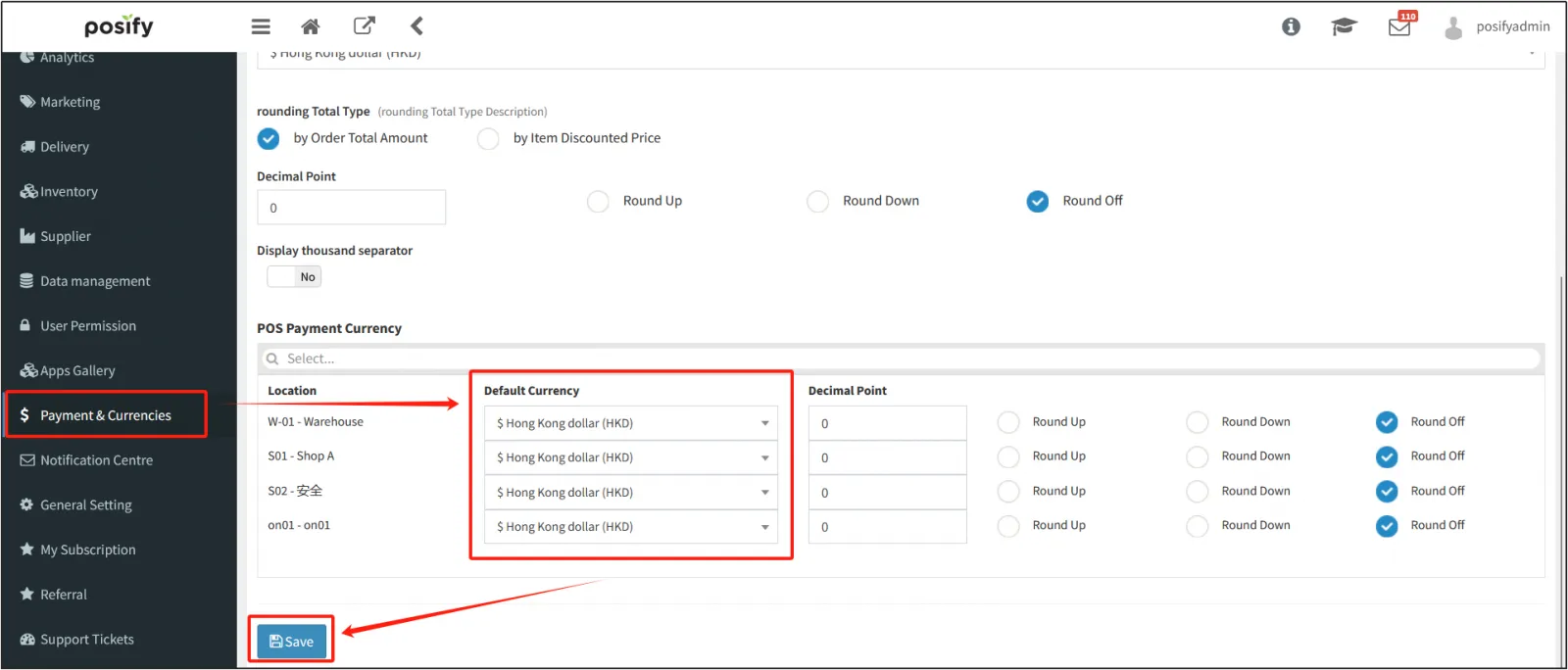Viewport: 1568px width, 670px height.
Task: Click the User Permission lock icon
Action: point(25,325)
